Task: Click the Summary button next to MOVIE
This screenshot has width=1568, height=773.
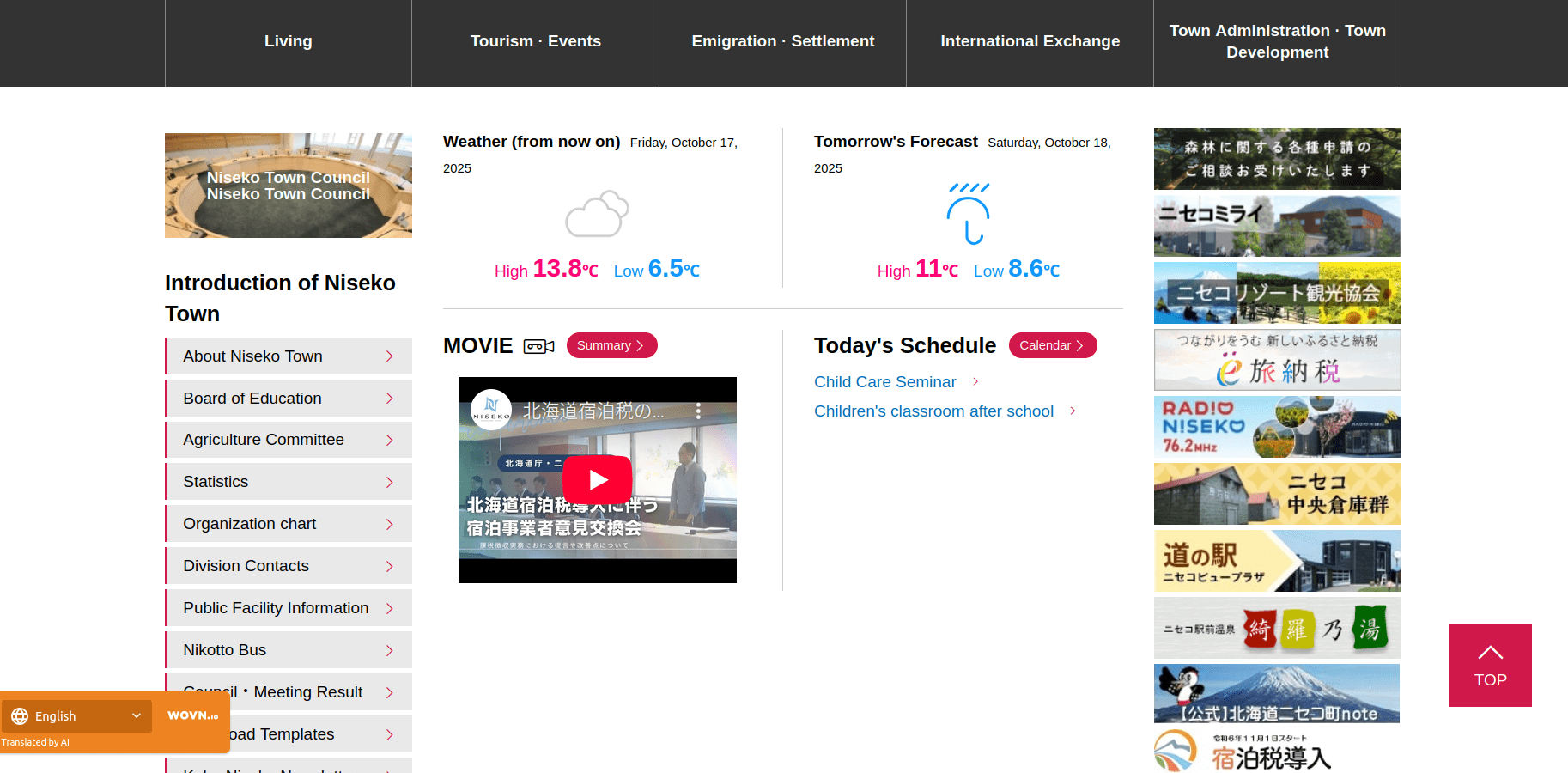Action: click(x=611, y=345)
